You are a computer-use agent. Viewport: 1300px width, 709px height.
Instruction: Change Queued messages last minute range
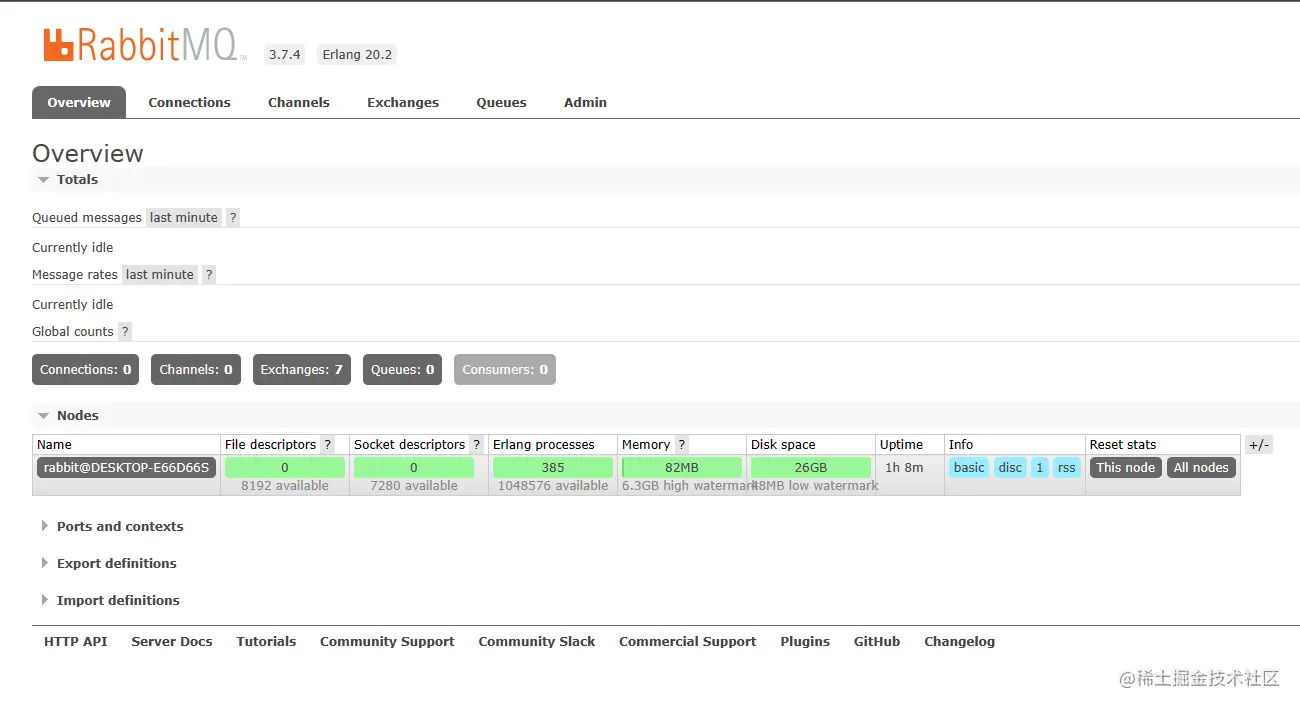[x=184, y=218]
